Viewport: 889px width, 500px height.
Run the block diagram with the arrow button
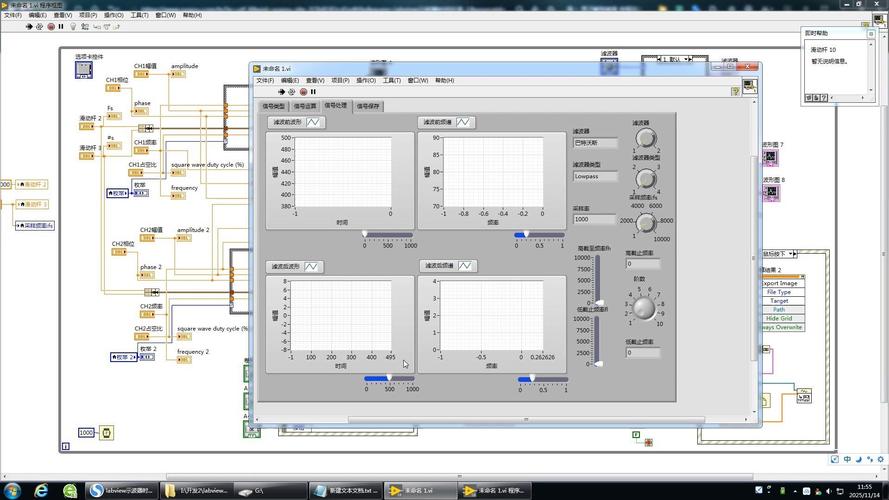point(29,27)
